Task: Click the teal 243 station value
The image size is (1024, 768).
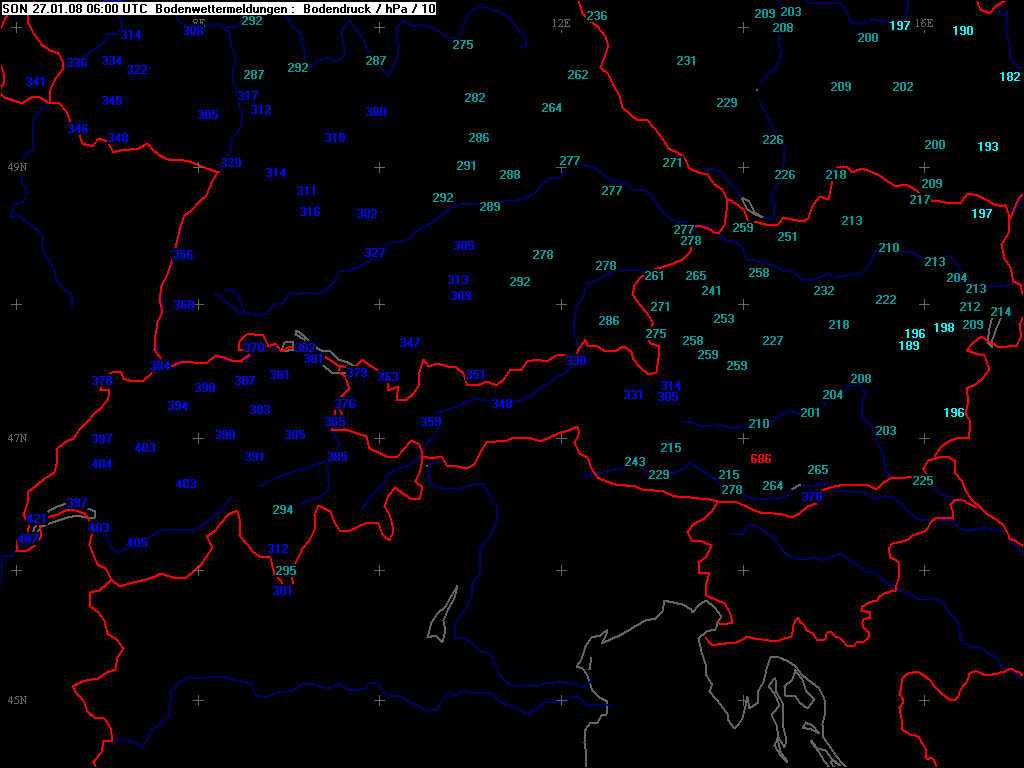Action: [x=635, y=462]
